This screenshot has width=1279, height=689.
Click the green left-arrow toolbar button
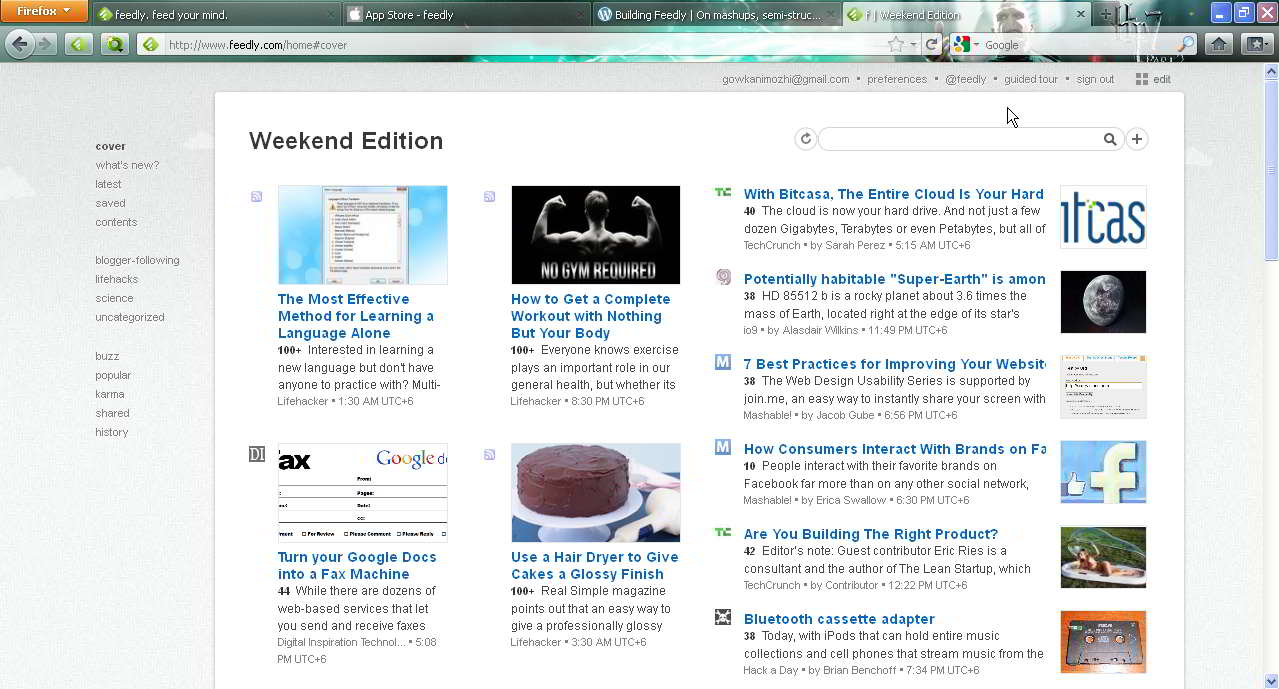click(x=78, y=44)
